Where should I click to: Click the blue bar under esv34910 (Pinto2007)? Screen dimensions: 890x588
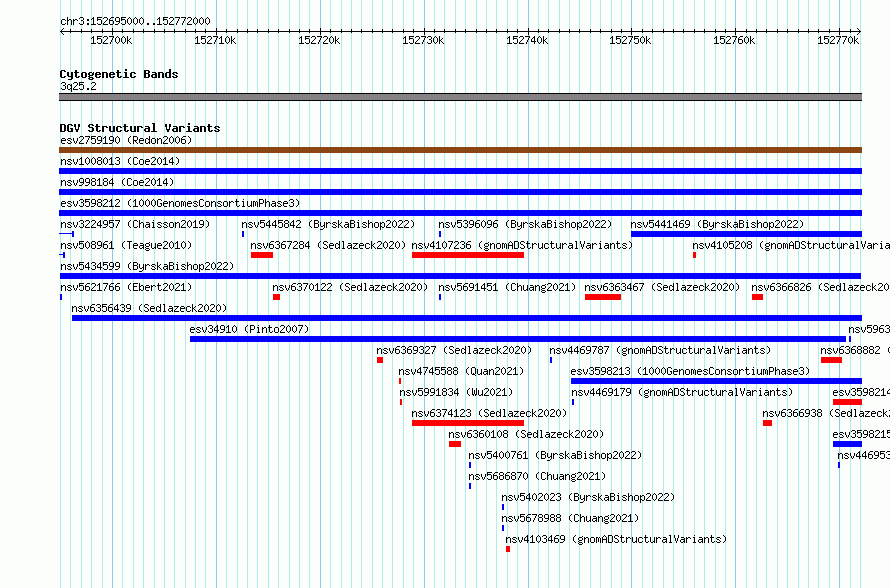(x=518, y=339)
